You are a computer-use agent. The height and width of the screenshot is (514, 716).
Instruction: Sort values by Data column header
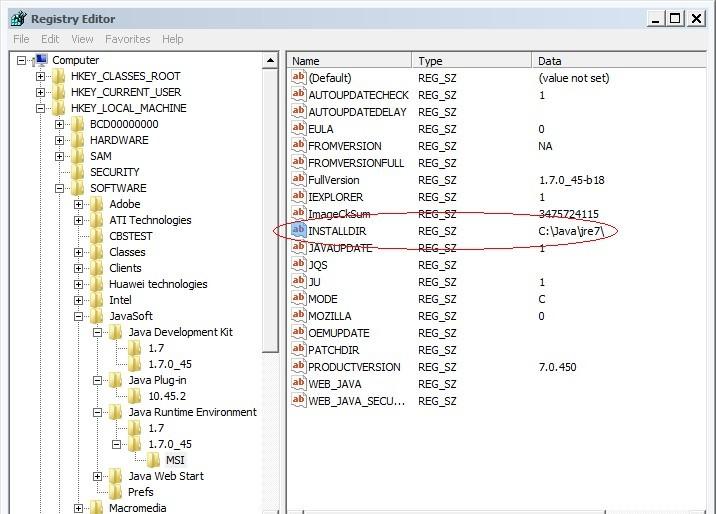[x=619, y=61]
